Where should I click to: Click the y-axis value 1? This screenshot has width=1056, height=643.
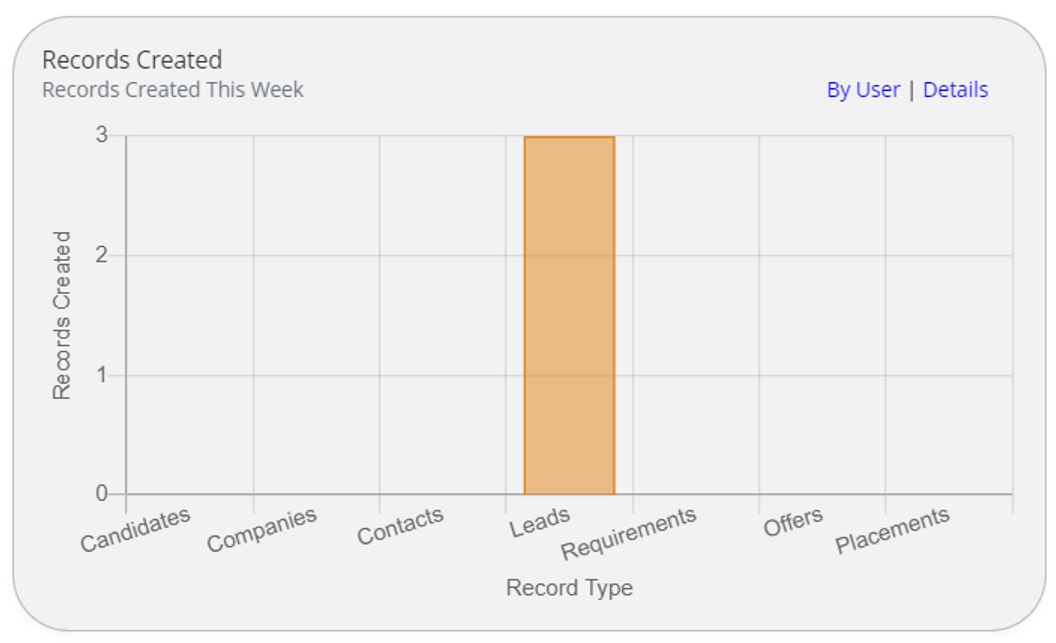coord(102,375)
